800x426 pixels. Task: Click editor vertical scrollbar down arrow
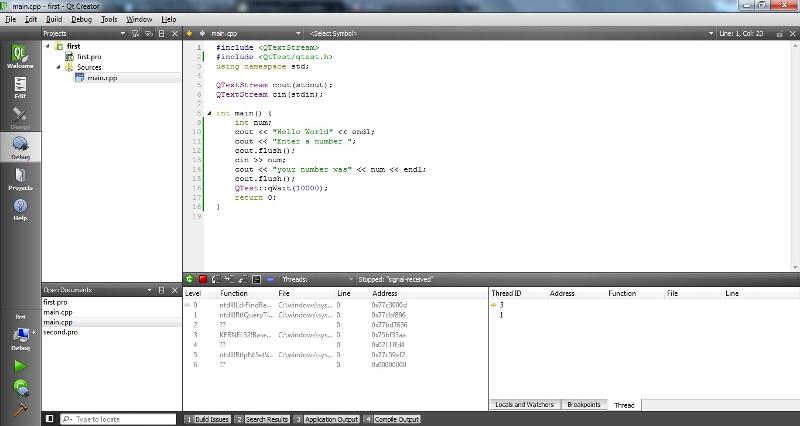795,267
